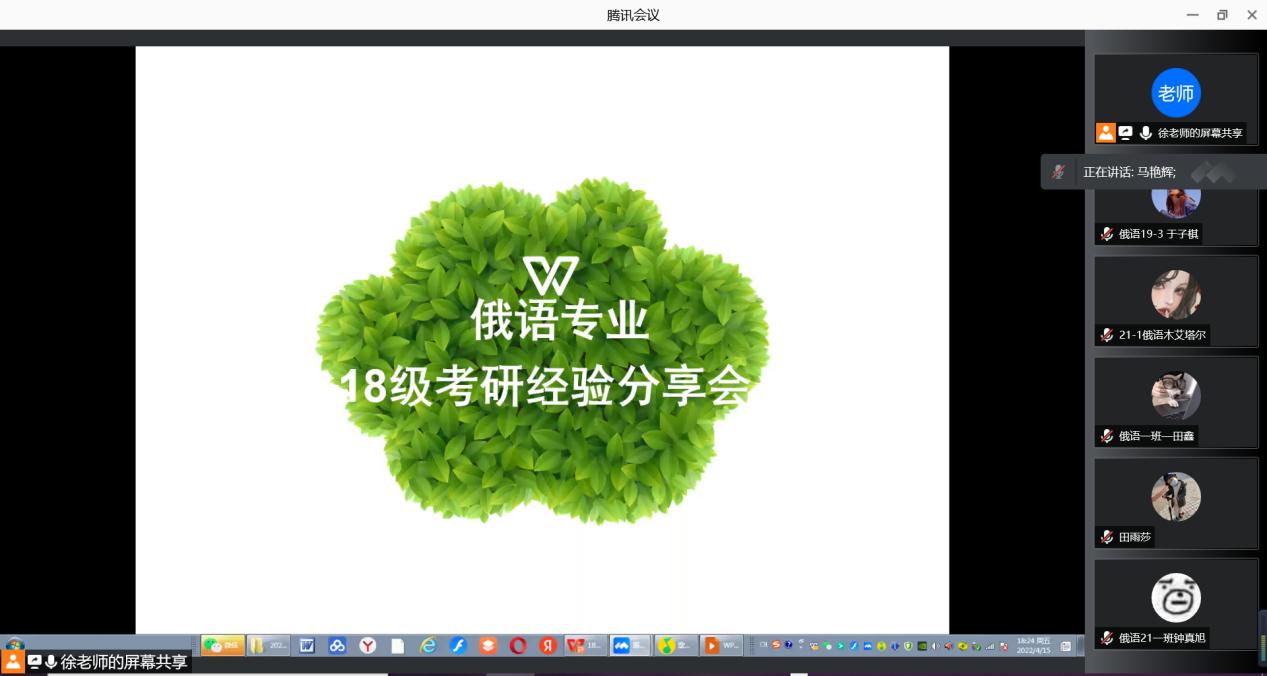Click muted mic icon beside 田雨莎
This screenshot has height=676, width=1267.
coord(1106,537)
